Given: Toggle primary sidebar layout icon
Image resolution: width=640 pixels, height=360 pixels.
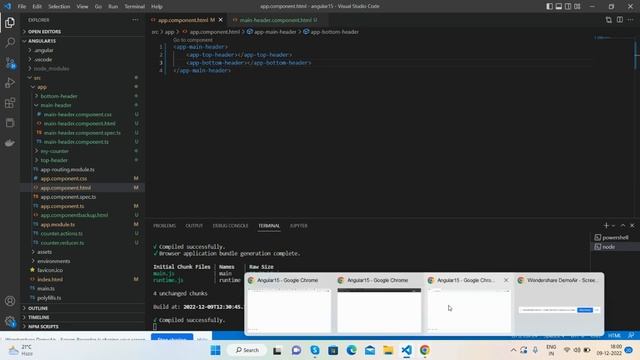Looking at the screenshot, I should click(549, 6).
